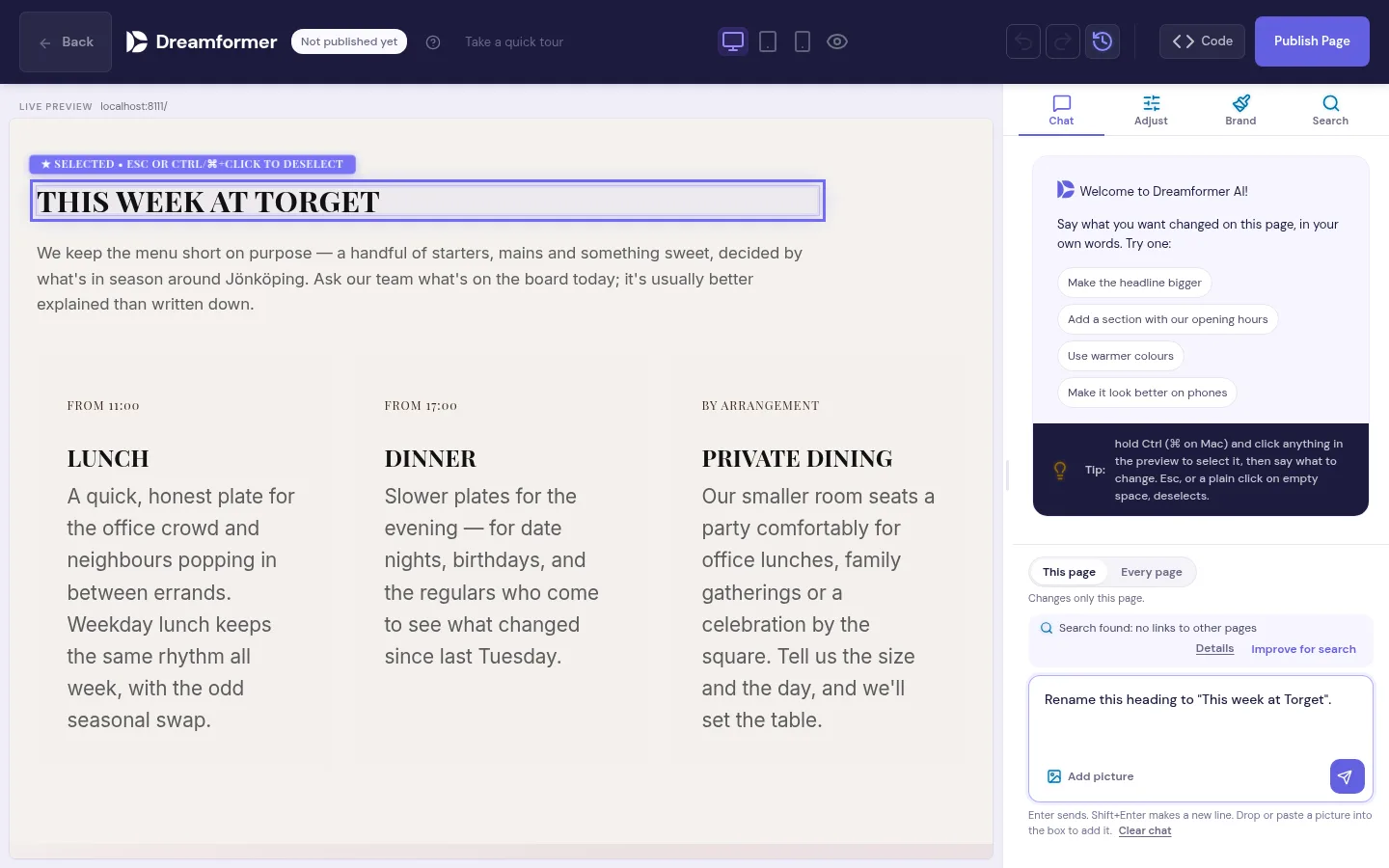Undo the last change
The width and height of the screenshot is (1389, 868).
point(1023,41)
